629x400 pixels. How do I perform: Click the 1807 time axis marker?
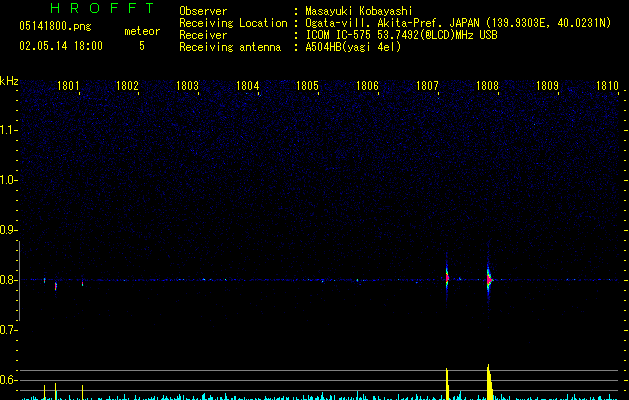click(427, 86)
